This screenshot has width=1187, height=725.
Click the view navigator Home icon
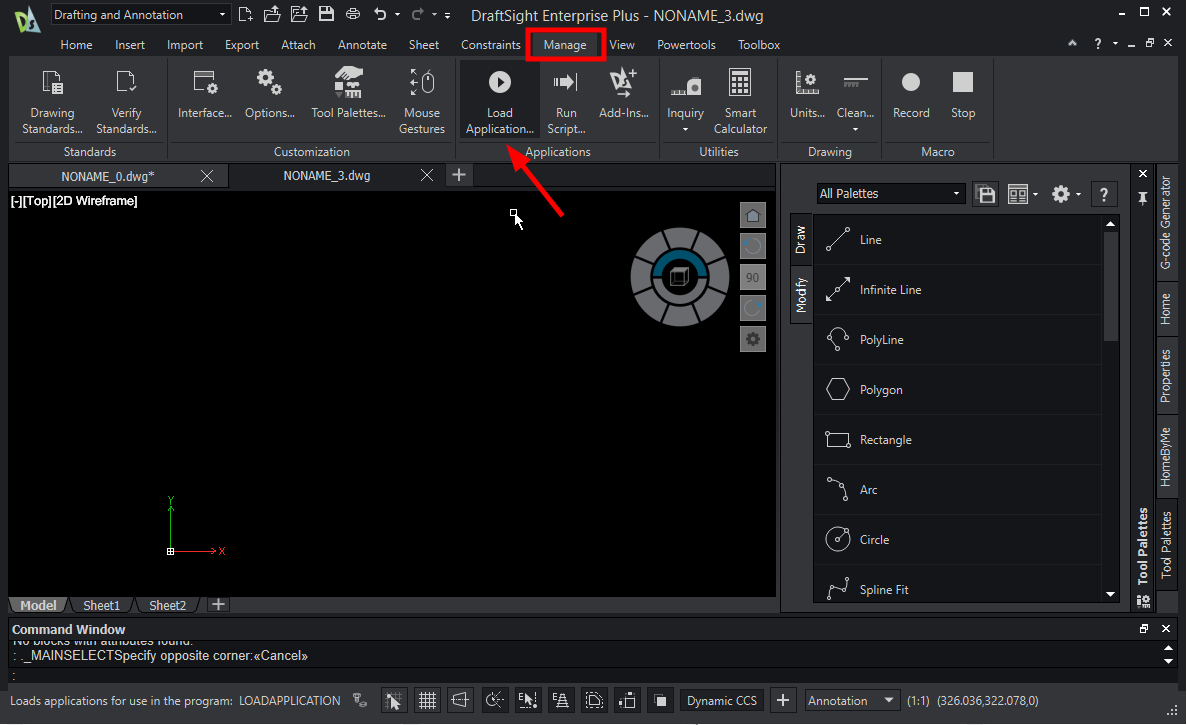tap(752, 216)
